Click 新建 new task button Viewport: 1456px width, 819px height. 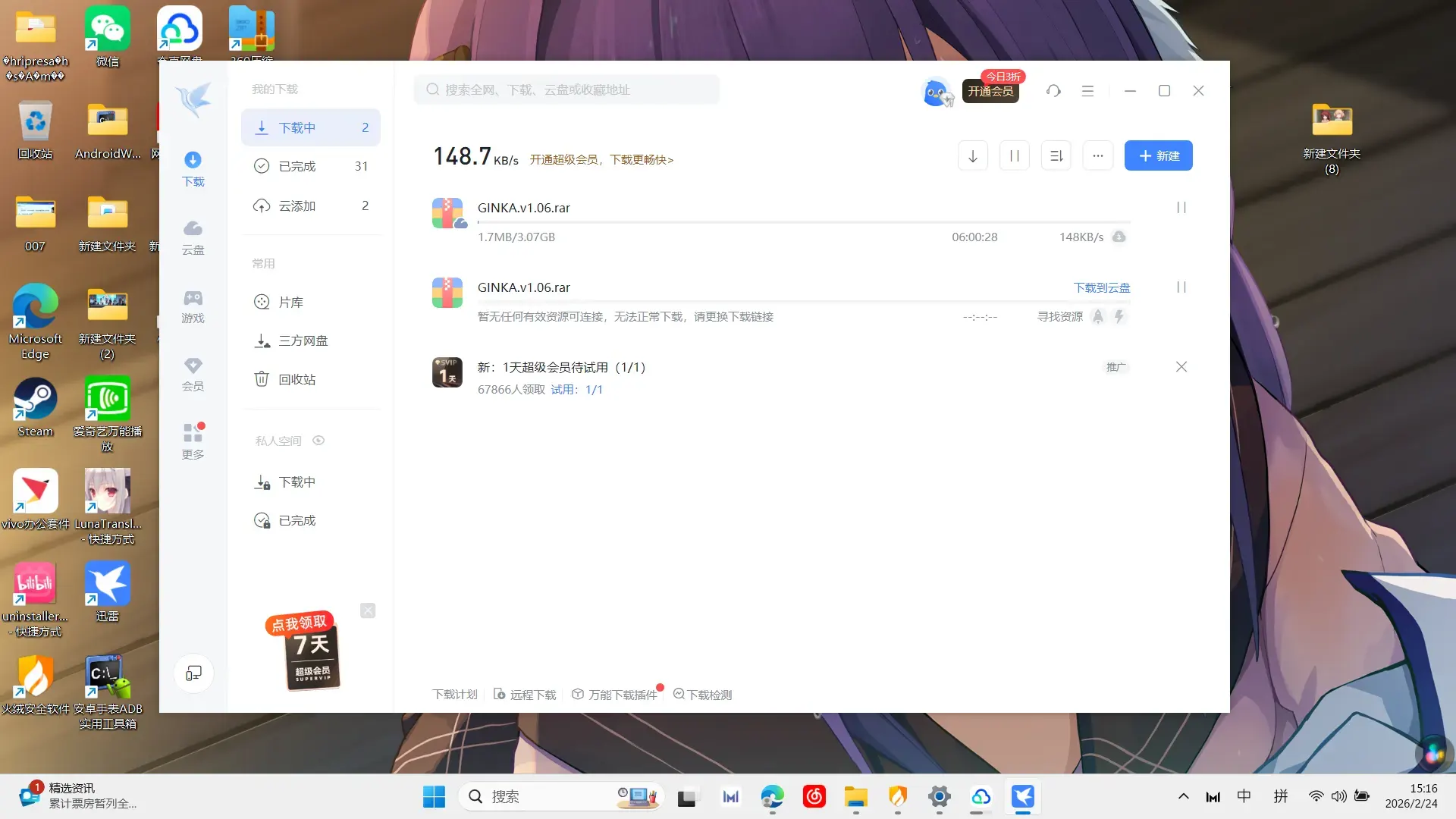tap(1158, 155)
